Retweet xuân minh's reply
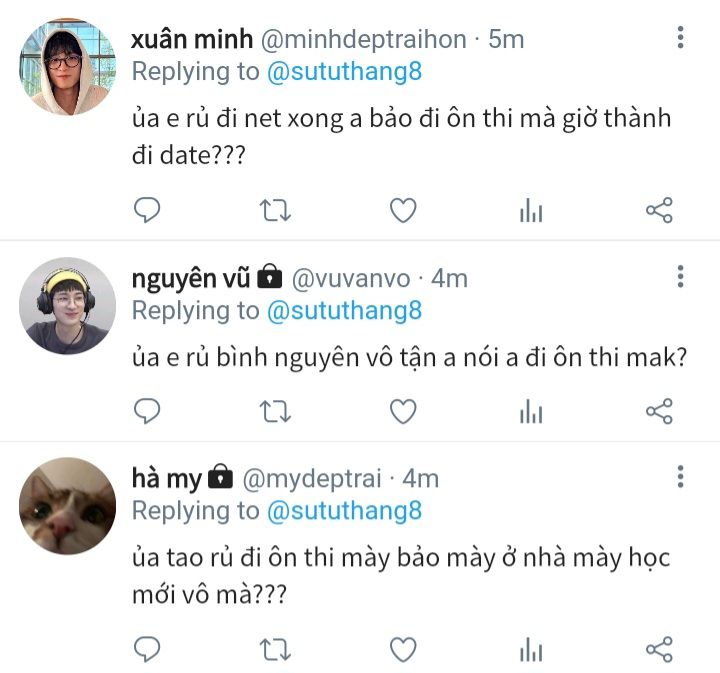The height and width of the screenshot is (673, 720). (275, 211)
